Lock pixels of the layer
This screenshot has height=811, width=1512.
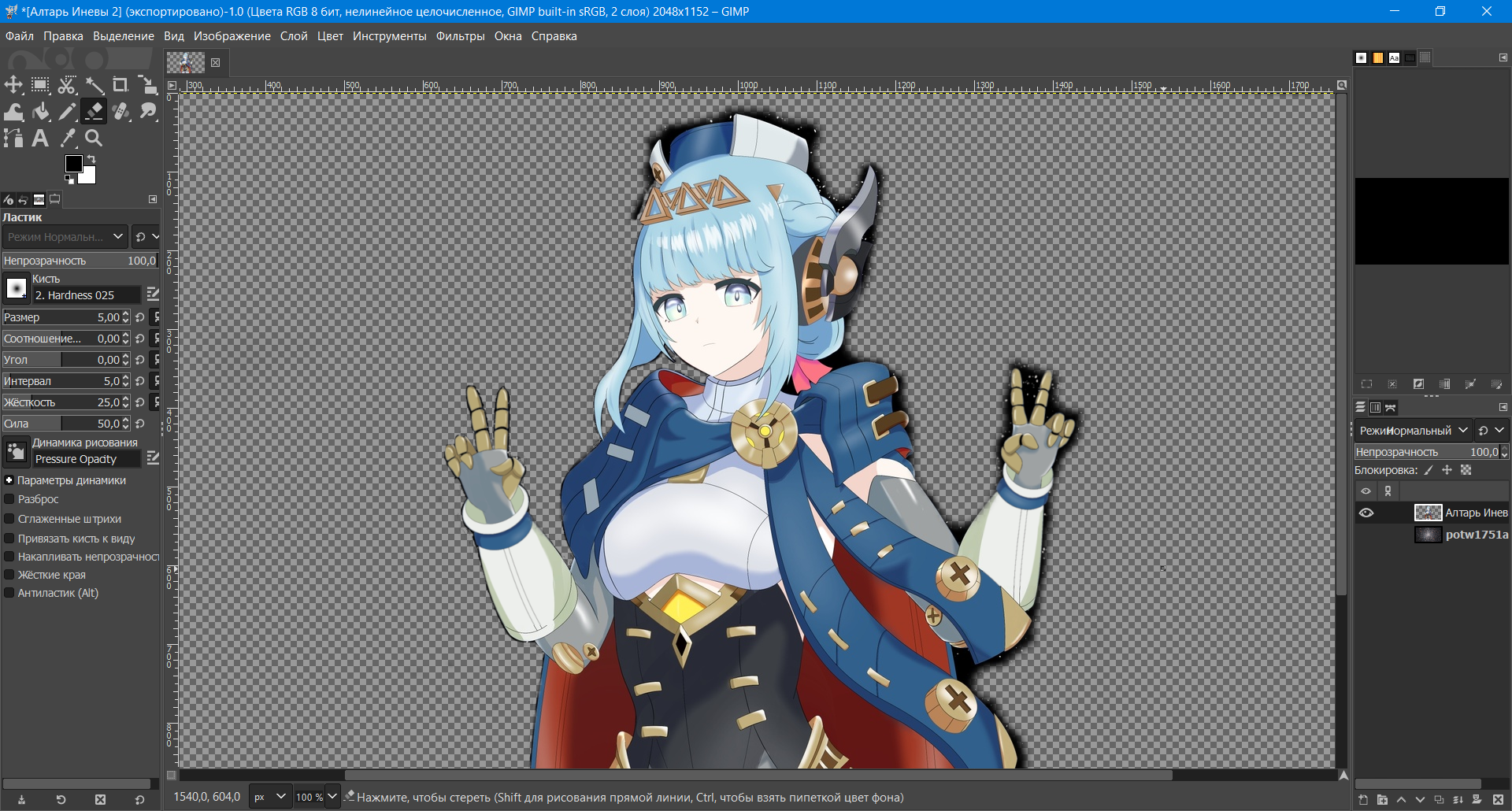click(x=1429, y=470)
